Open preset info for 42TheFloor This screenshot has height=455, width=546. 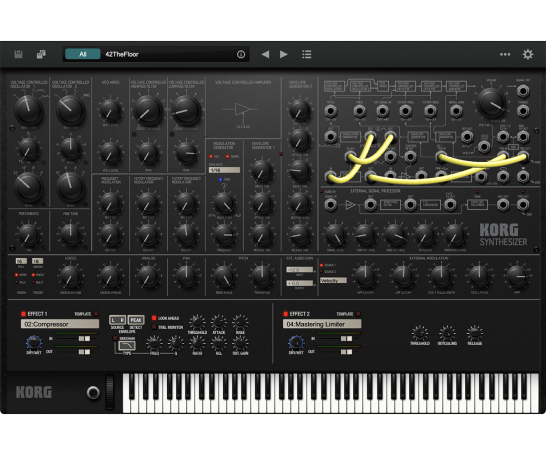point(241,54)
